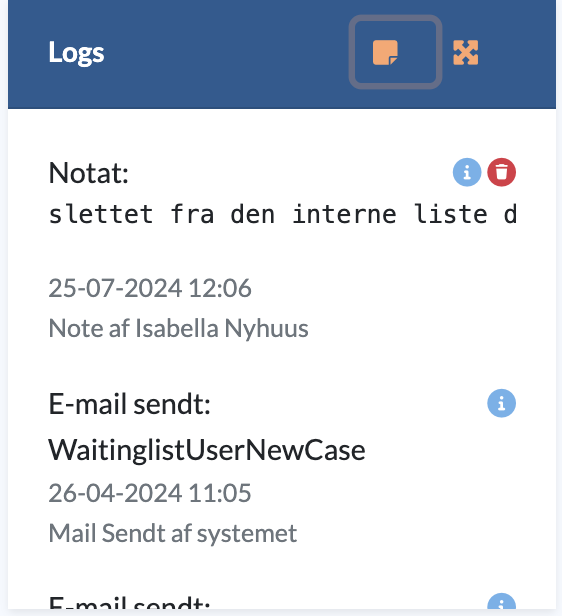Open info for WaitinglistUserNewCase email entry
The image size is (562, 616).
(x=502, y=403)
